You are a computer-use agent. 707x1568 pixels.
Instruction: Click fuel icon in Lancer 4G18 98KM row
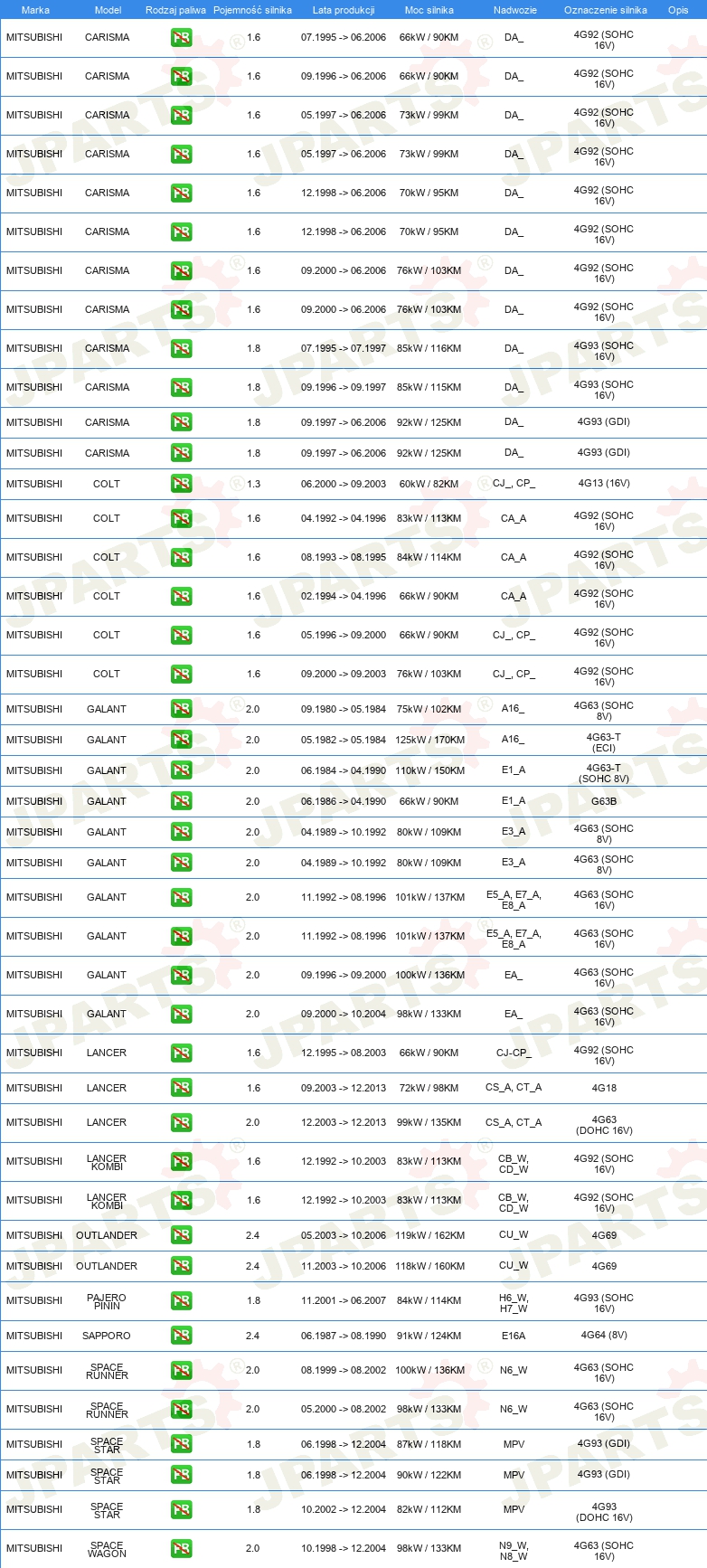[181, 1088]
